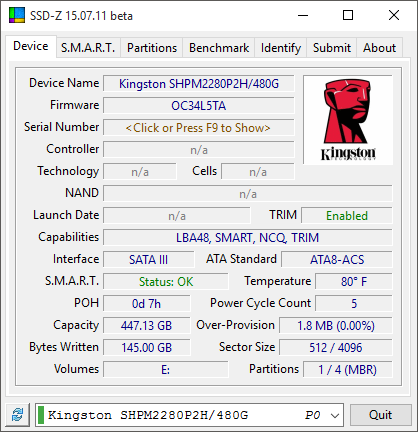The height and width of the screenshot is (432, 418).
Task: Click the TRIM status 'Enabled'
Action: (x=347, y=216)
